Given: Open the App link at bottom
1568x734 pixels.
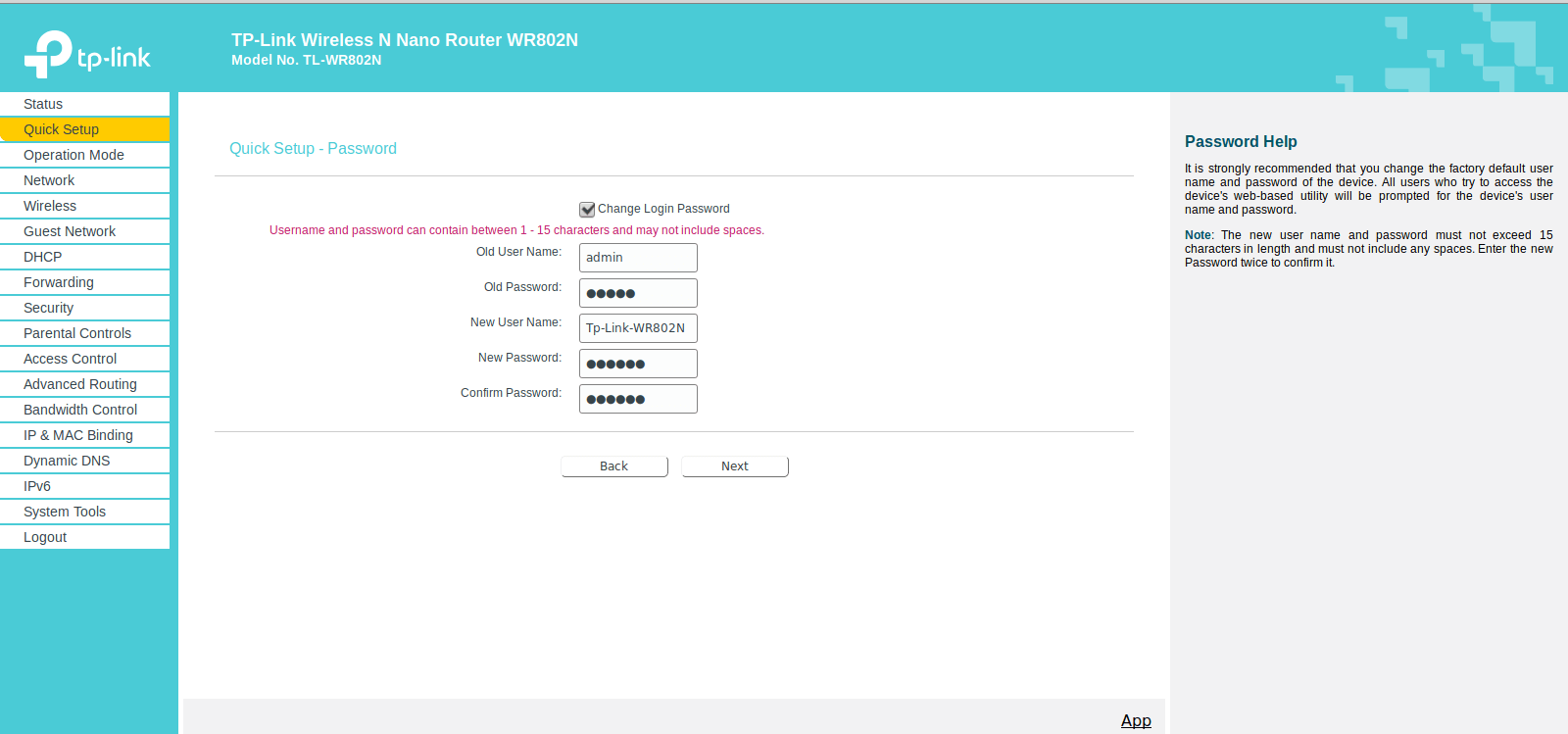Looking at the screenshot, I should click(1136, 721).
